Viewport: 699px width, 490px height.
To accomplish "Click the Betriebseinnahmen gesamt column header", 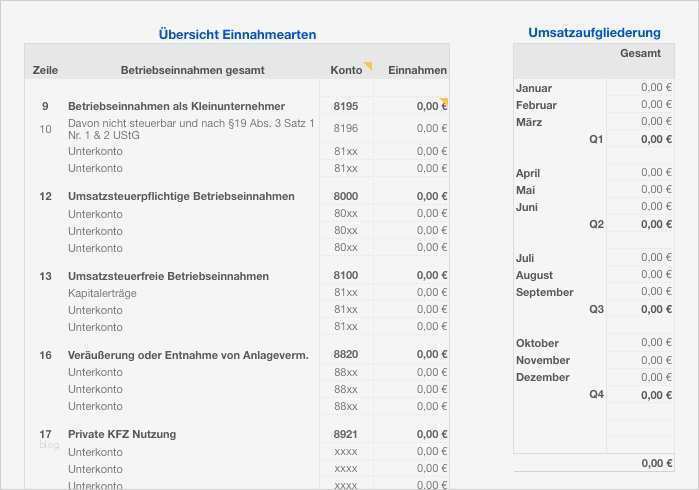I will coord(192,70).
